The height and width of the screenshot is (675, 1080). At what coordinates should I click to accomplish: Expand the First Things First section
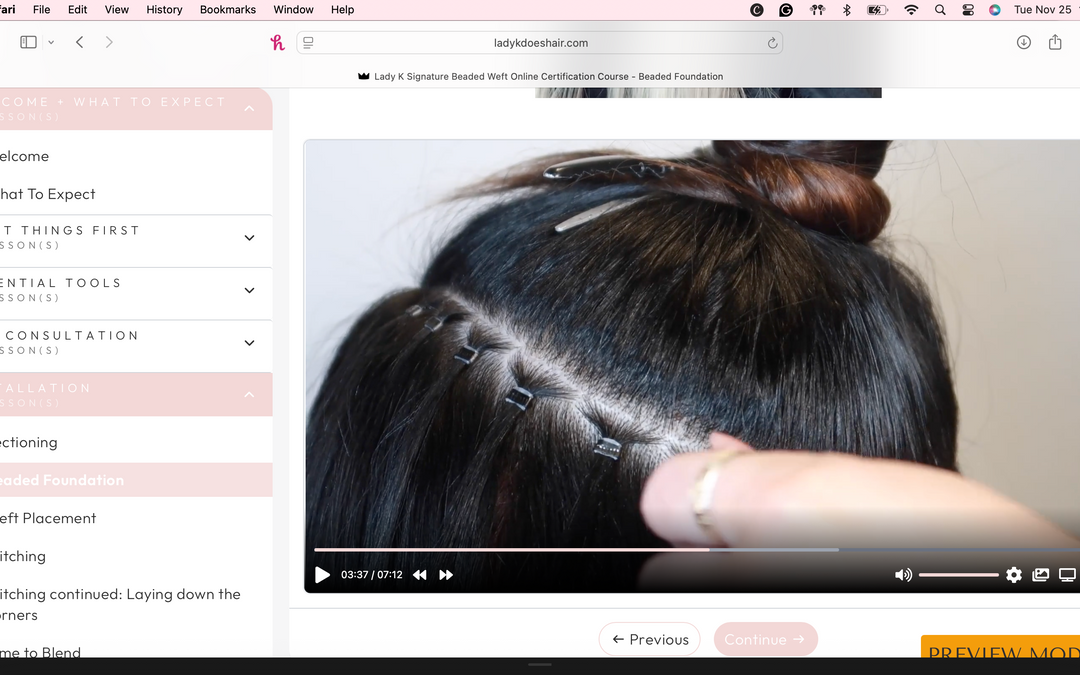point(249,237)
